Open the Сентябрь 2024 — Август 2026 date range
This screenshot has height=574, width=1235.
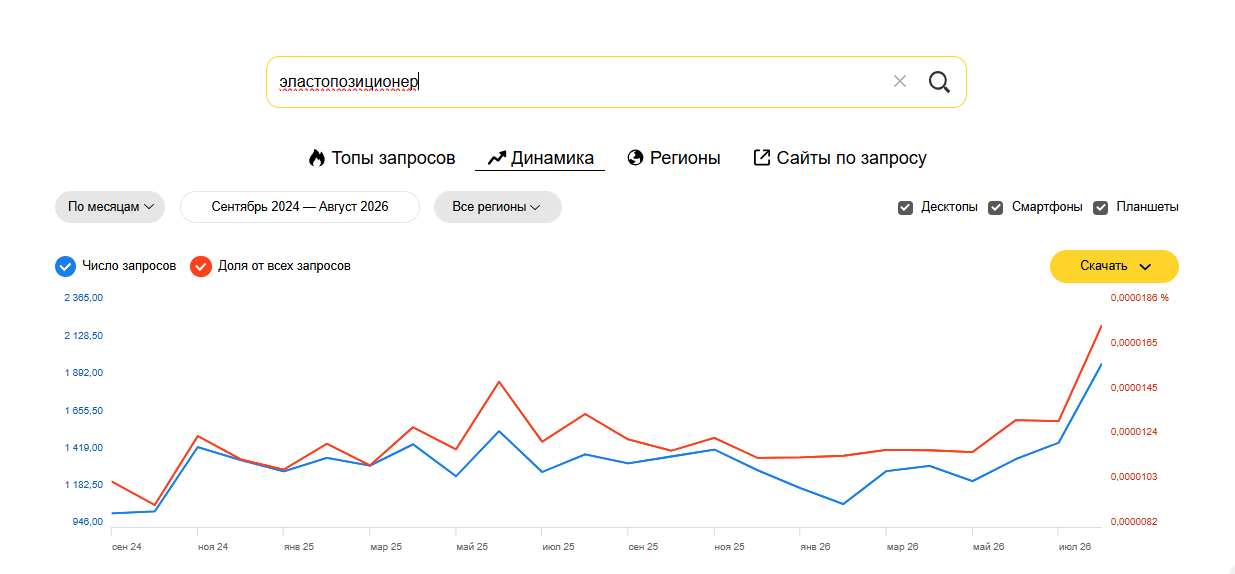(300, 207)
